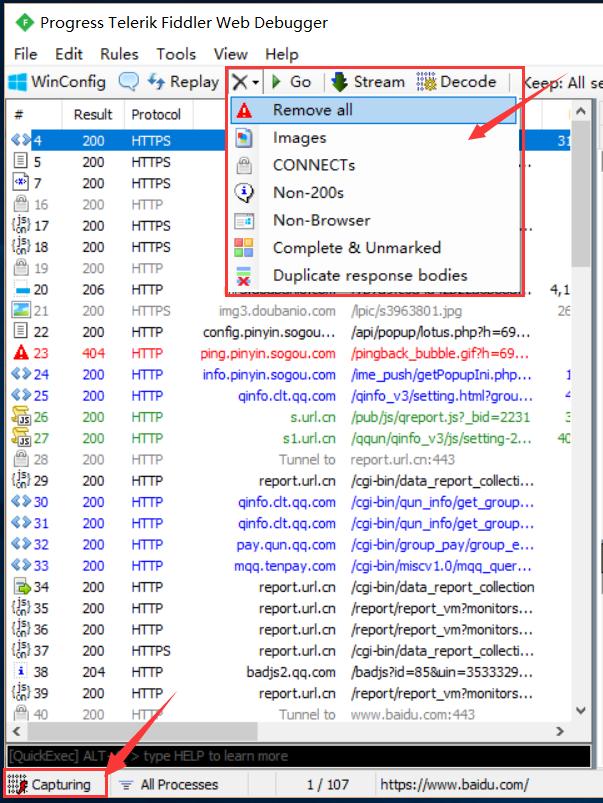Open the Edit menu
Screen dimensions: 603x803
click(x=69, y=54)
